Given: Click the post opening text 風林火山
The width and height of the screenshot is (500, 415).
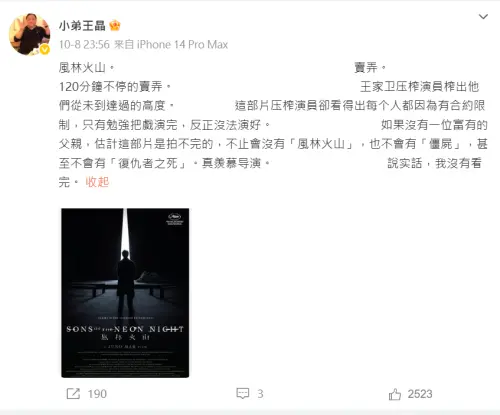Looking at the screenshot, I should pyautogui.click(x=82, y=68).
